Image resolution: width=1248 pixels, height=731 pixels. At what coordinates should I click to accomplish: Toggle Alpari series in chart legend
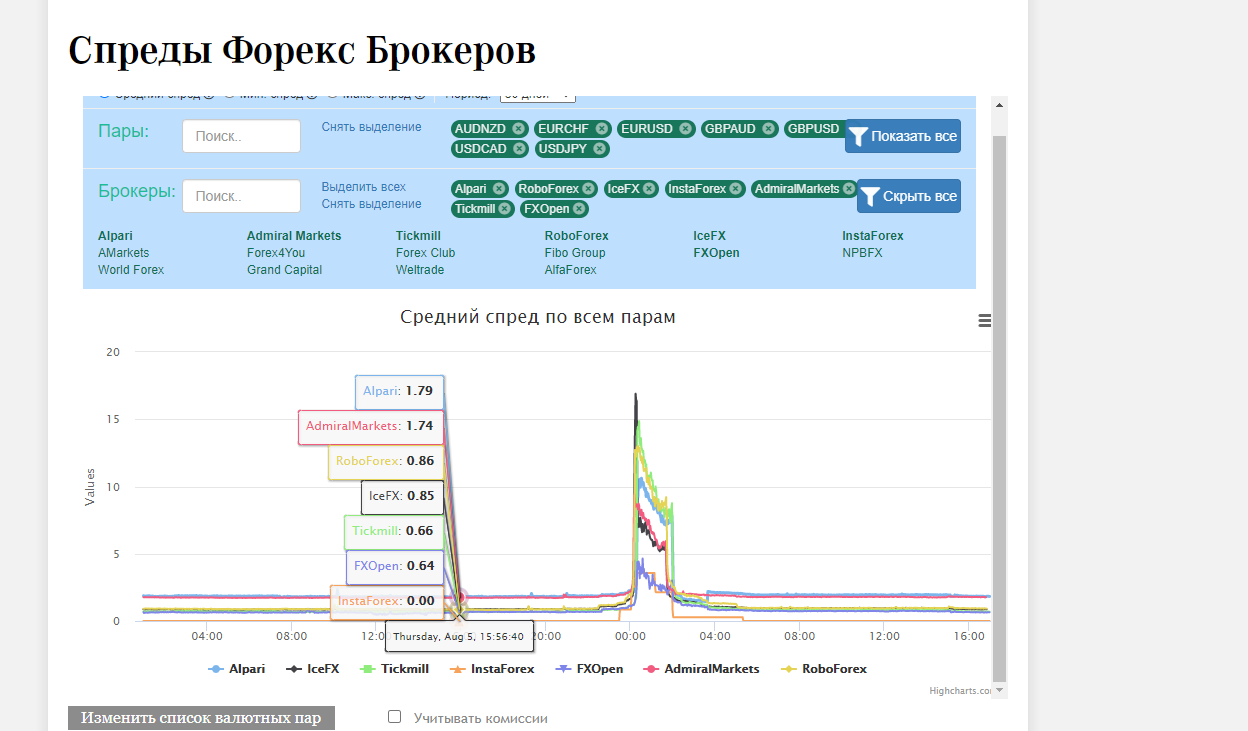point(237,669)
